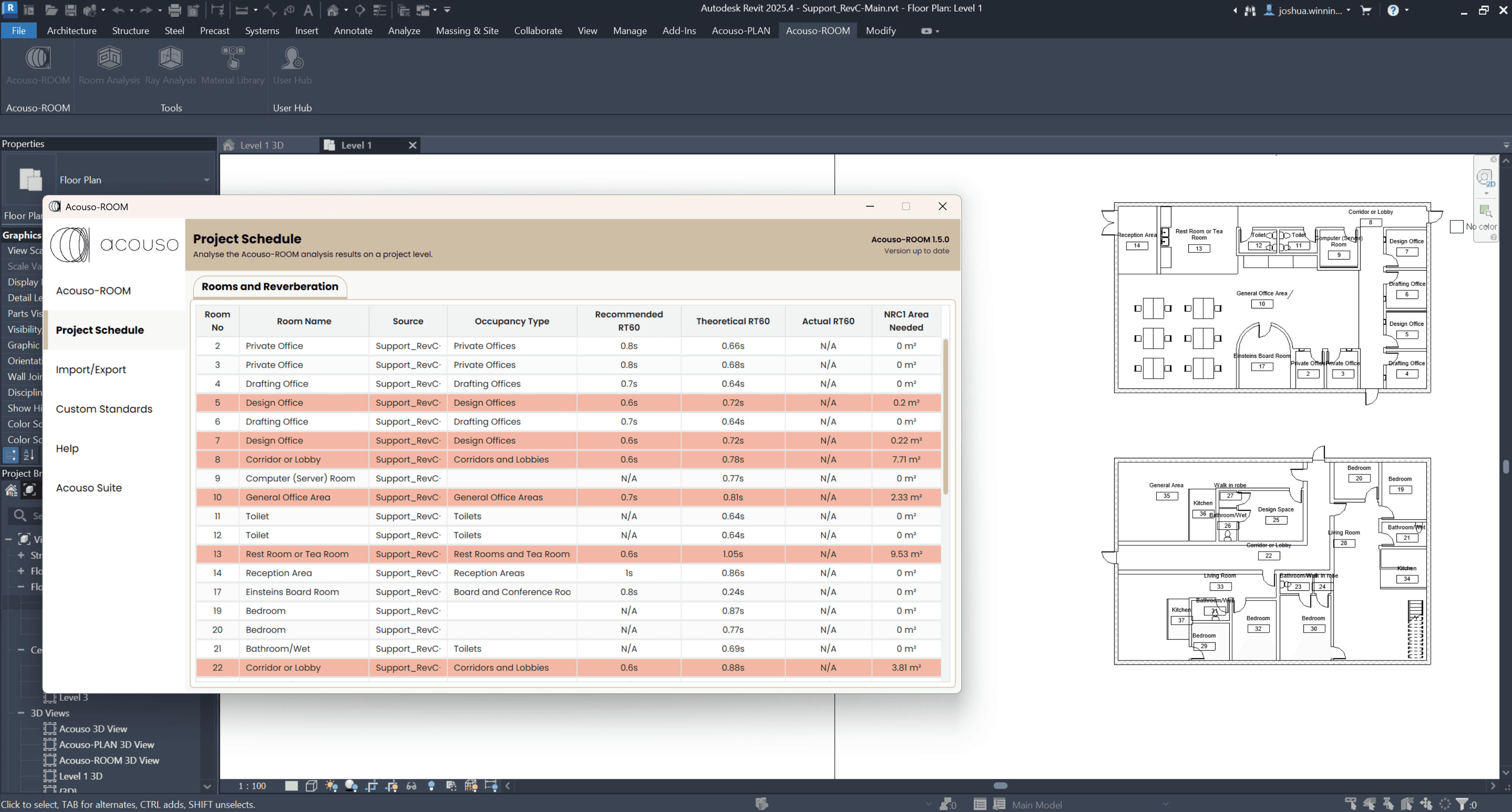Open Room Analysis in the ribbon
Image resolution: width=1512 pixels, height=812 pixels.
[x=109, y=65]
